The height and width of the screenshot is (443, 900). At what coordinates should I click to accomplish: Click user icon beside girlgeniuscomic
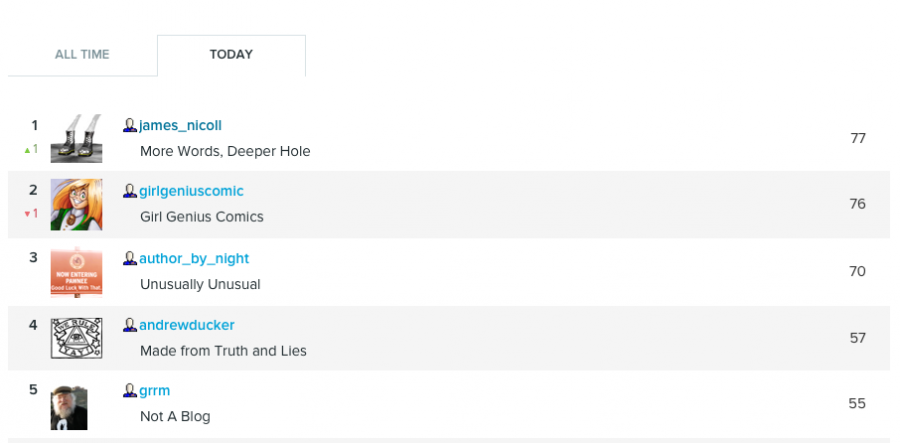[x=130, y=191]
